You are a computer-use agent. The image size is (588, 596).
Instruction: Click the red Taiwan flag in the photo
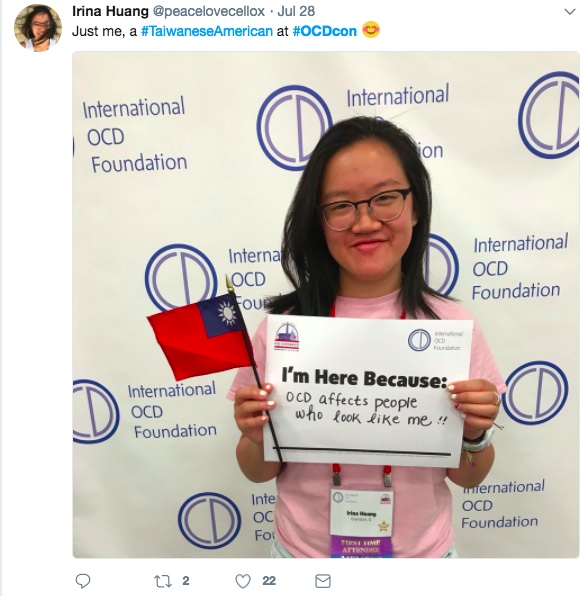click(200, 336)
